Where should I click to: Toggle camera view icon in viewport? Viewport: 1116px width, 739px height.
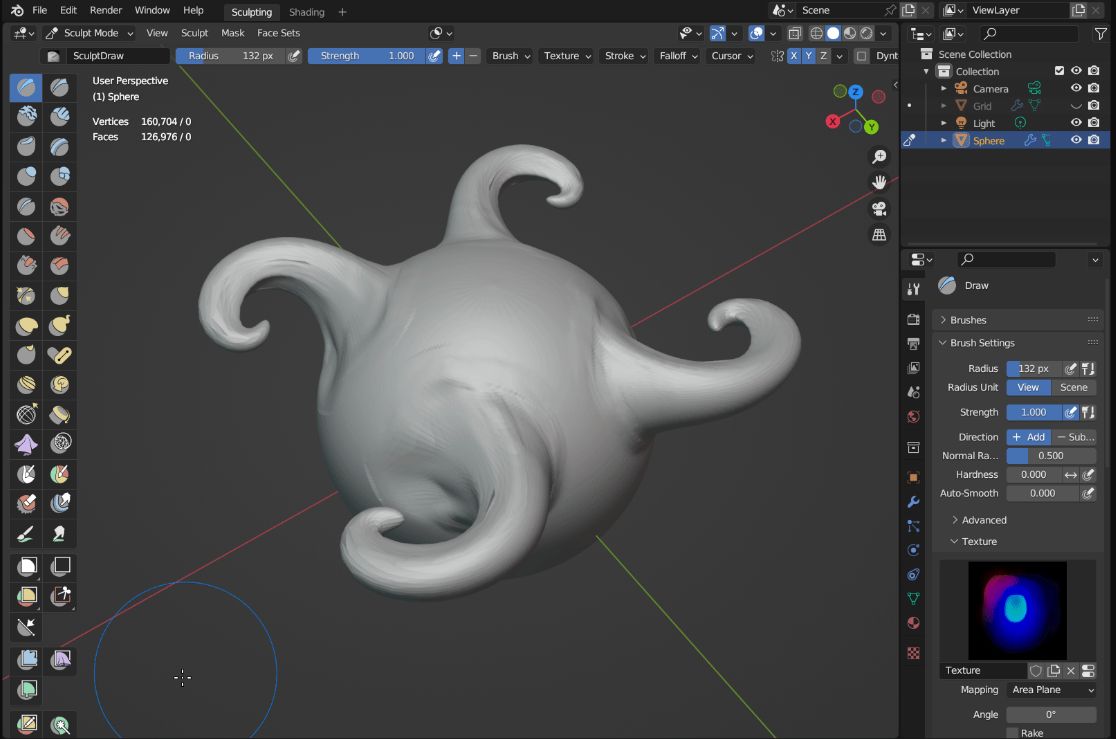880,209
